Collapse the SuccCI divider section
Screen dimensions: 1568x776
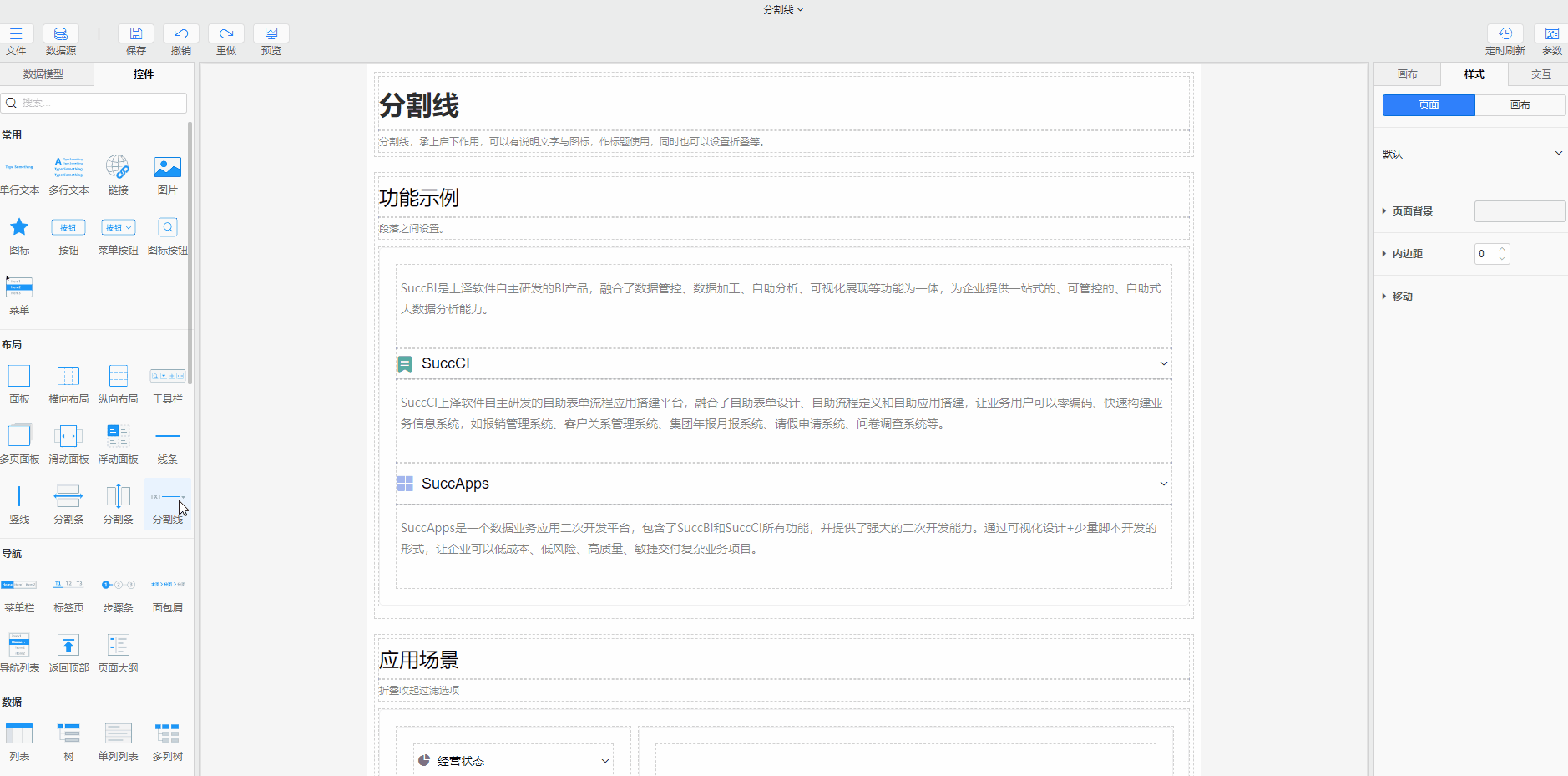1163,363
